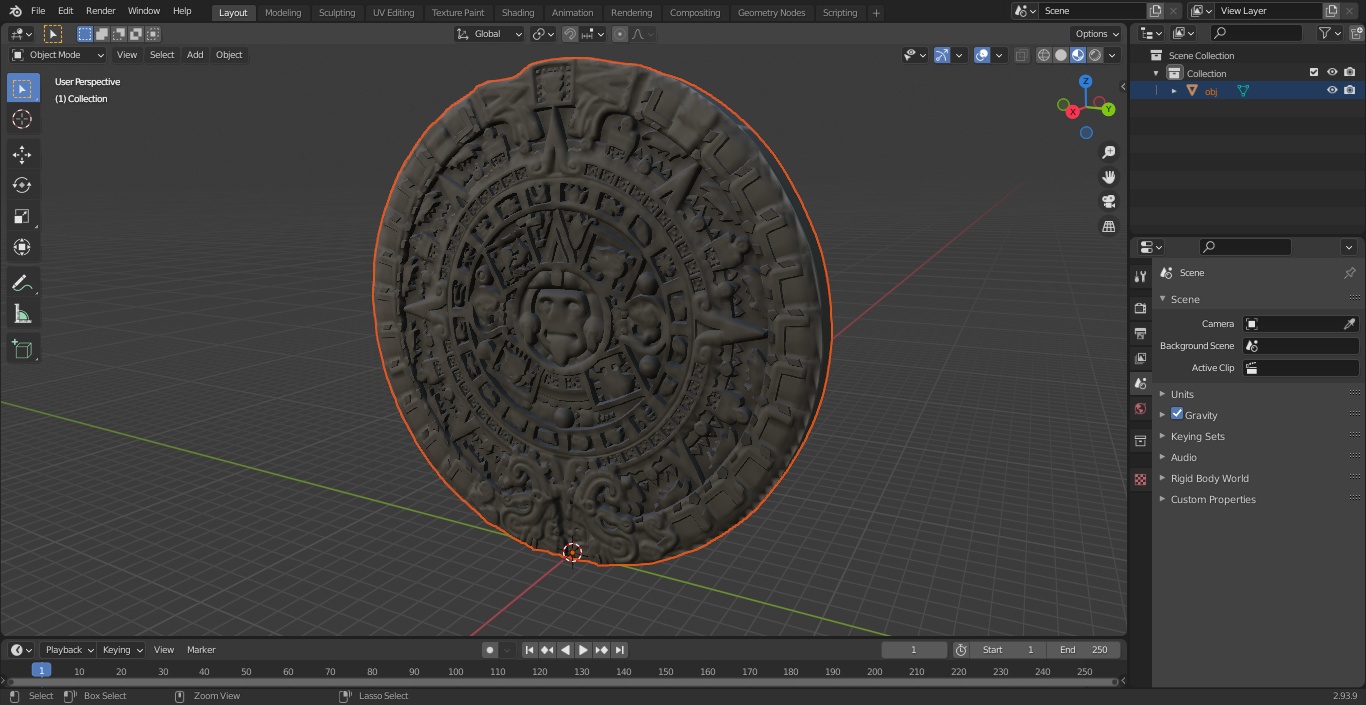Toggle Collection exclude checkbox
Screen dimensions: 1366x705
point(1314,72)
